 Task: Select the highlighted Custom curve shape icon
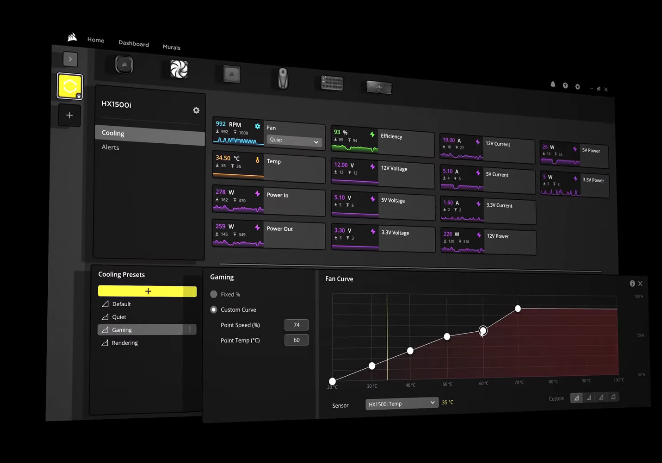pos(576,398)
